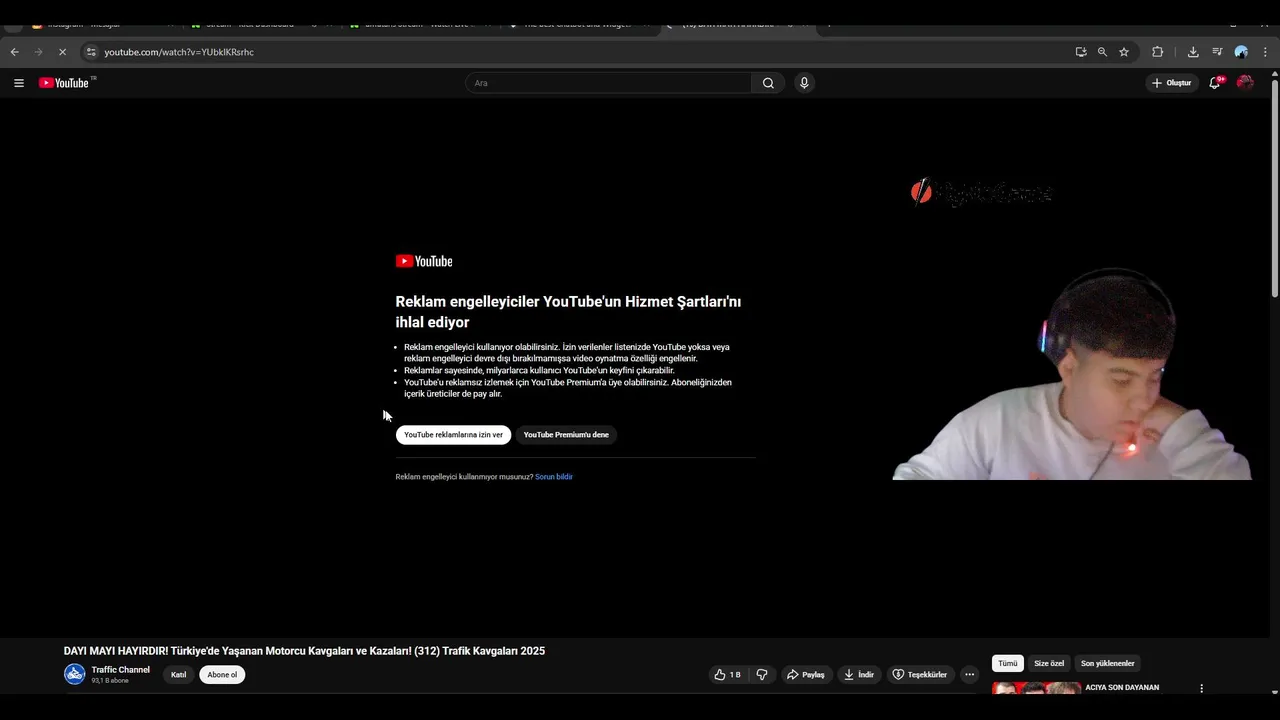Image resolution: width=1280 pixels, height=720 pixels.
Task: Subscribe with the 'Abone ol' button
Action: pyautogui.click(x=222, y=675)
